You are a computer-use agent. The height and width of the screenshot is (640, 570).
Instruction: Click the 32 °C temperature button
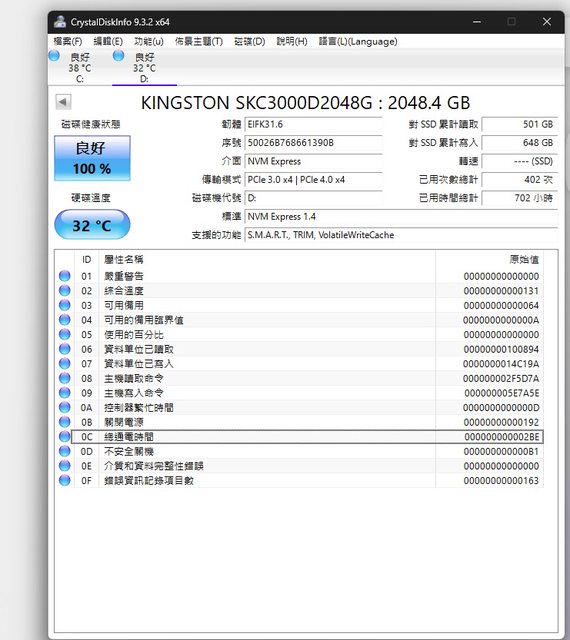tap(92, 224)
